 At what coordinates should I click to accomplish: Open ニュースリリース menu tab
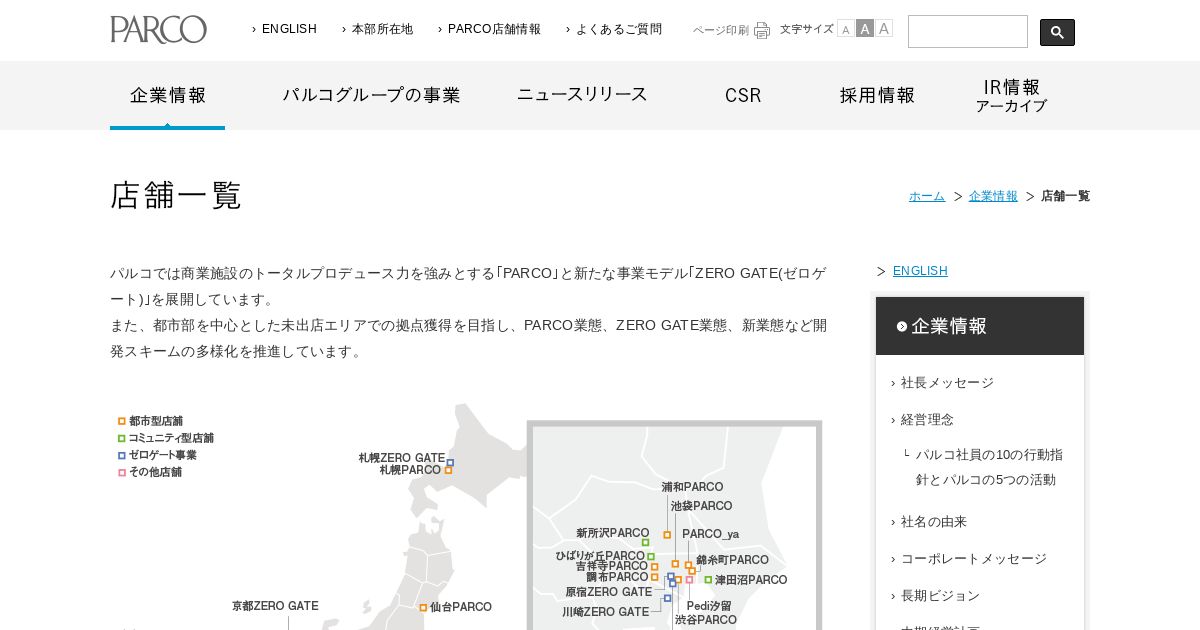click(x=582, y=94)
